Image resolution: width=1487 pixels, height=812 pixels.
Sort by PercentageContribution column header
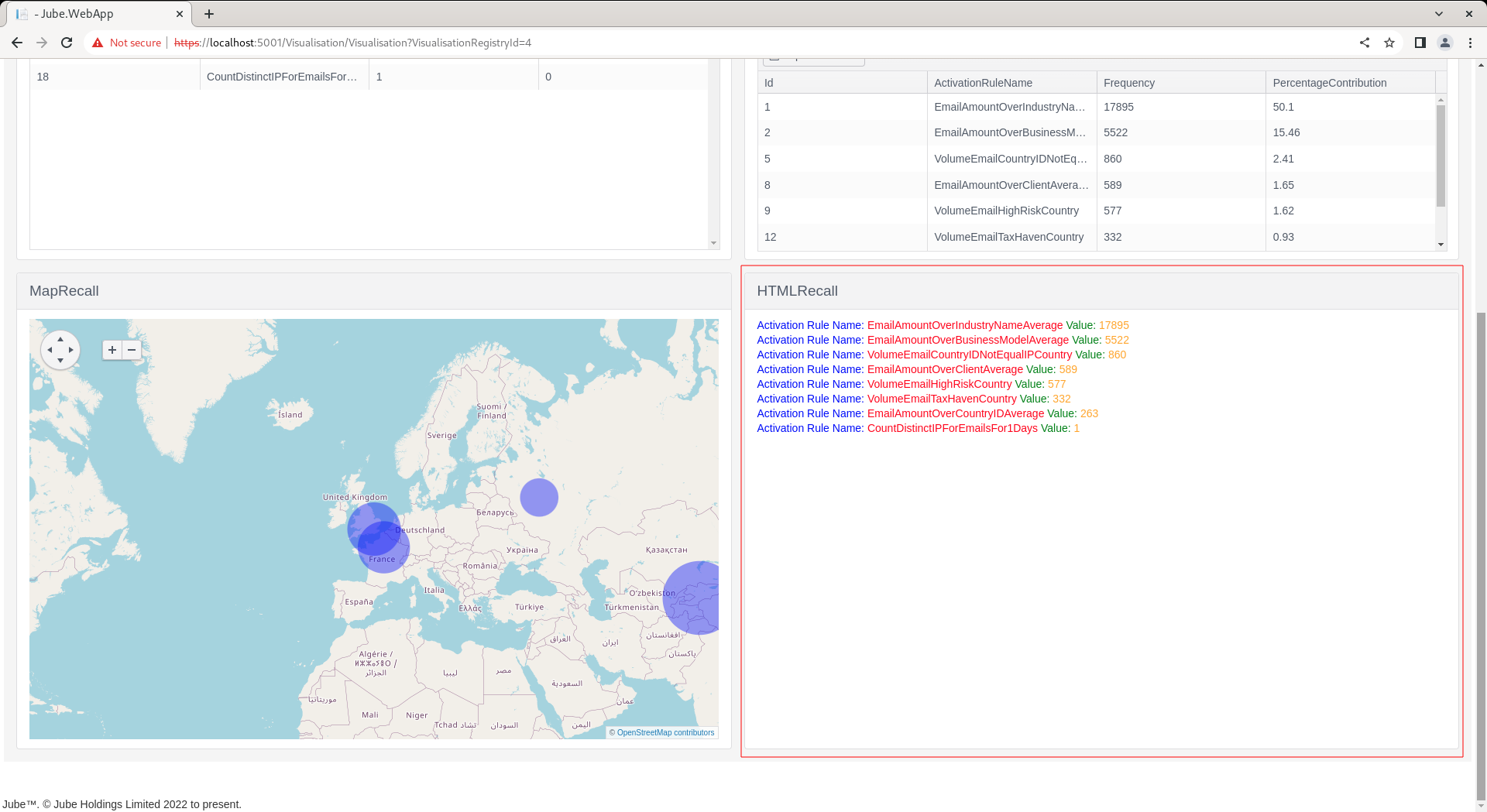[x=1351, y=83]
